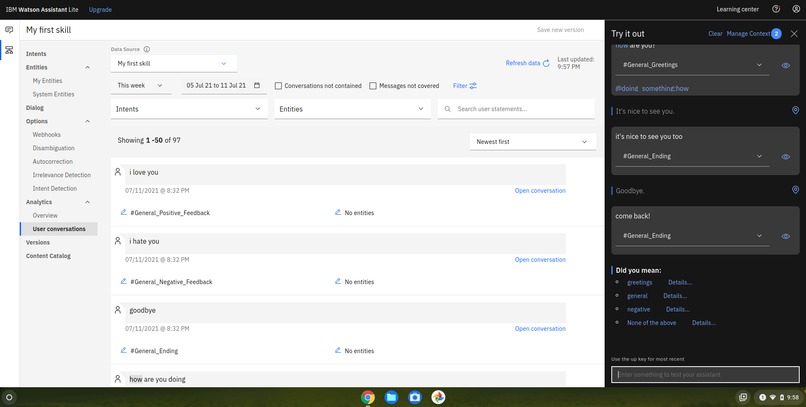This screenshot has height=407, width=806.
Task: Open Google Photos from the shelf
Action: point(438,397)
